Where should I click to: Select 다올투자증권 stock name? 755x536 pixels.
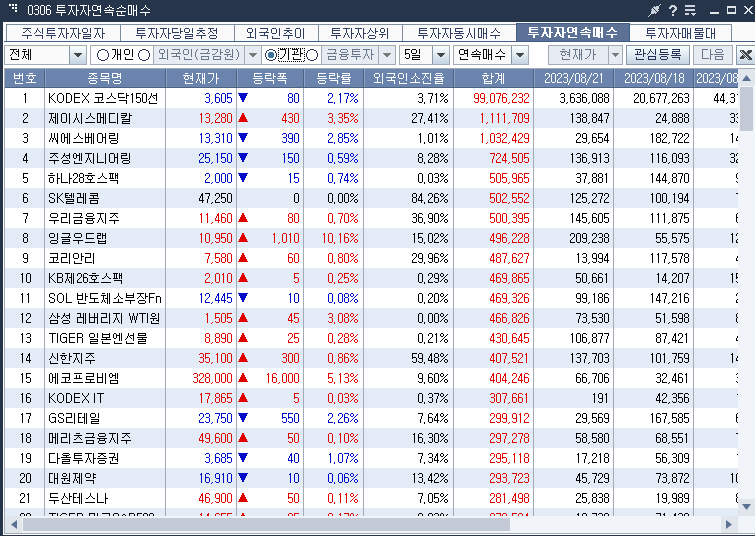coord(84,458)
